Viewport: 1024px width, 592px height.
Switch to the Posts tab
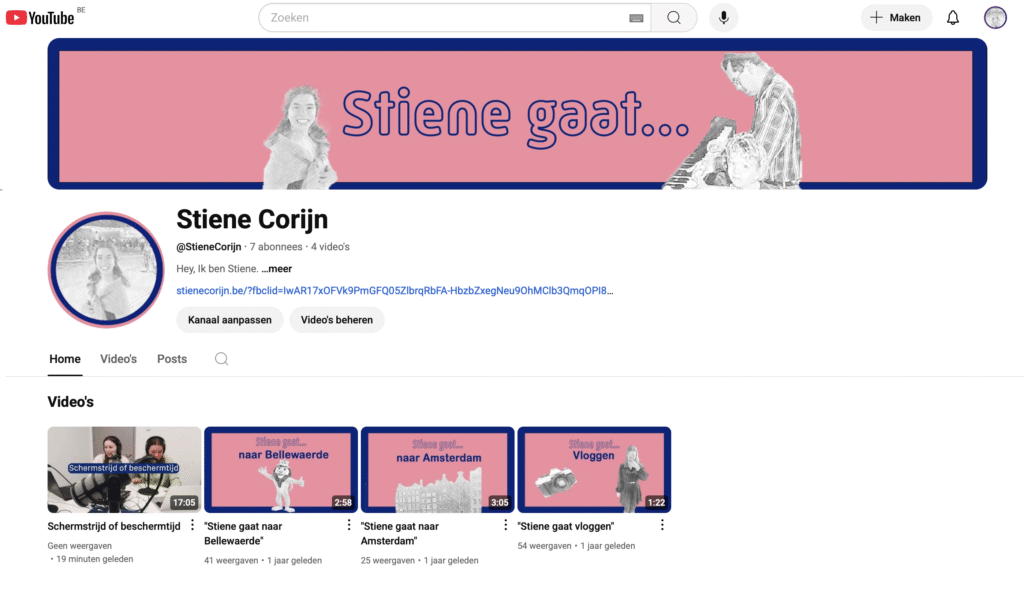coord(172,359)
